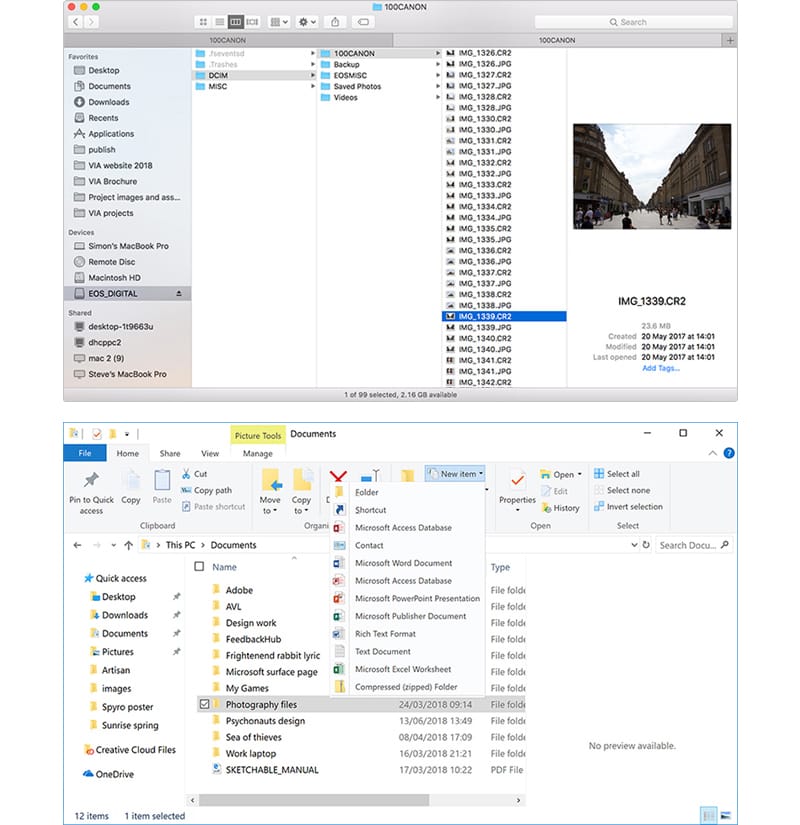This screenshot has width=800, height=825.
Task: Toggle the New item dropdown
Action: (455, 474)
